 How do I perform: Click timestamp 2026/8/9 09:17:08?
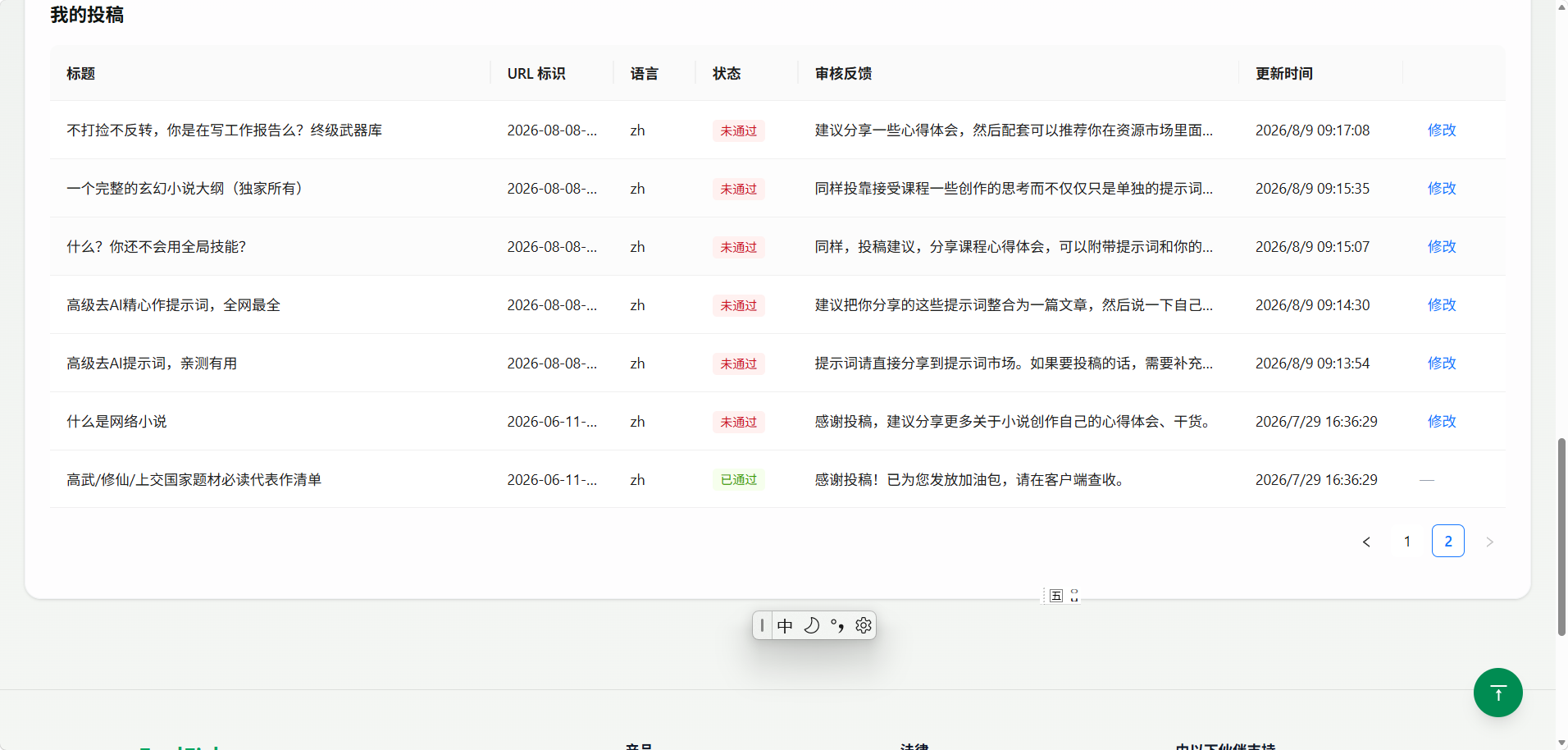[1312, 130]
